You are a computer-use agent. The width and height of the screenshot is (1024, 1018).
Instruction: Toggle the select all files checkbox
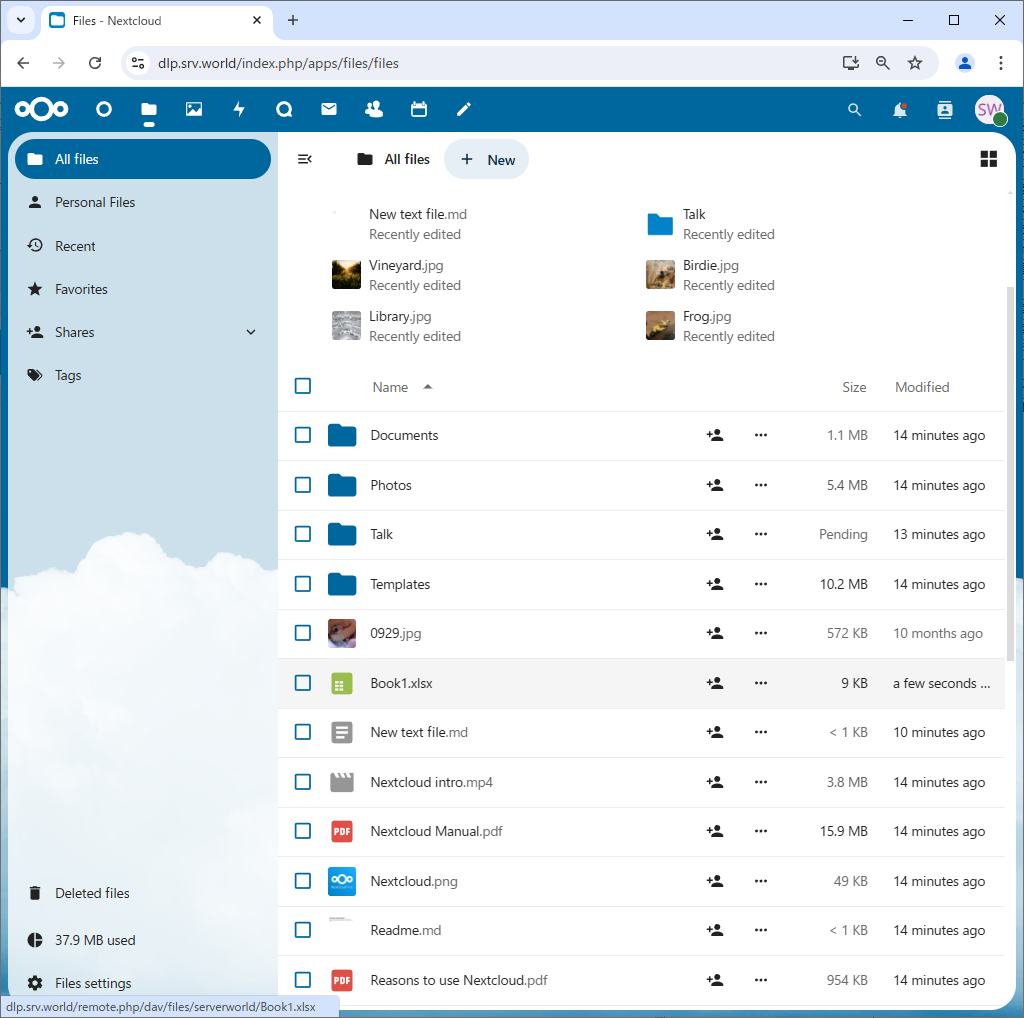pyautogui.click(x=303, y=386)
